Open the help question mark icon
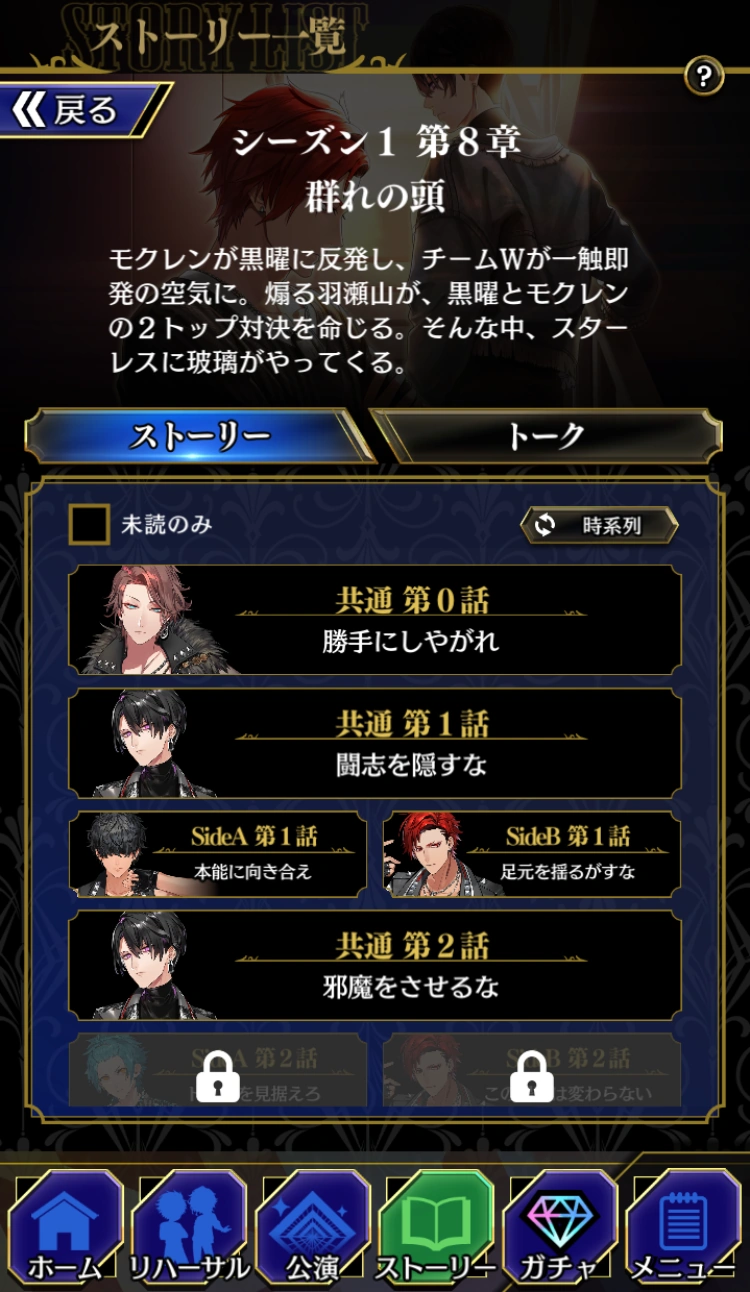 point(704,76)
